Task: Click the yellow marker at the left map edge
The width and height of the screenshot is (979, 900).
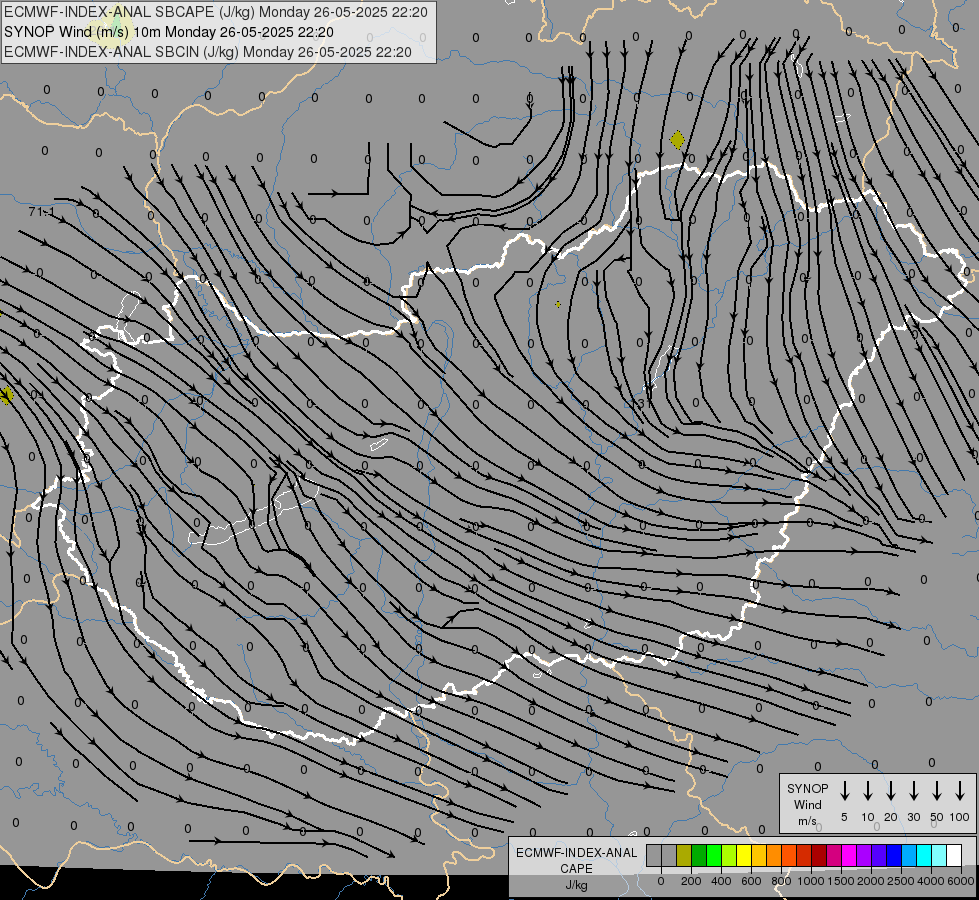Action: [6, 395]
